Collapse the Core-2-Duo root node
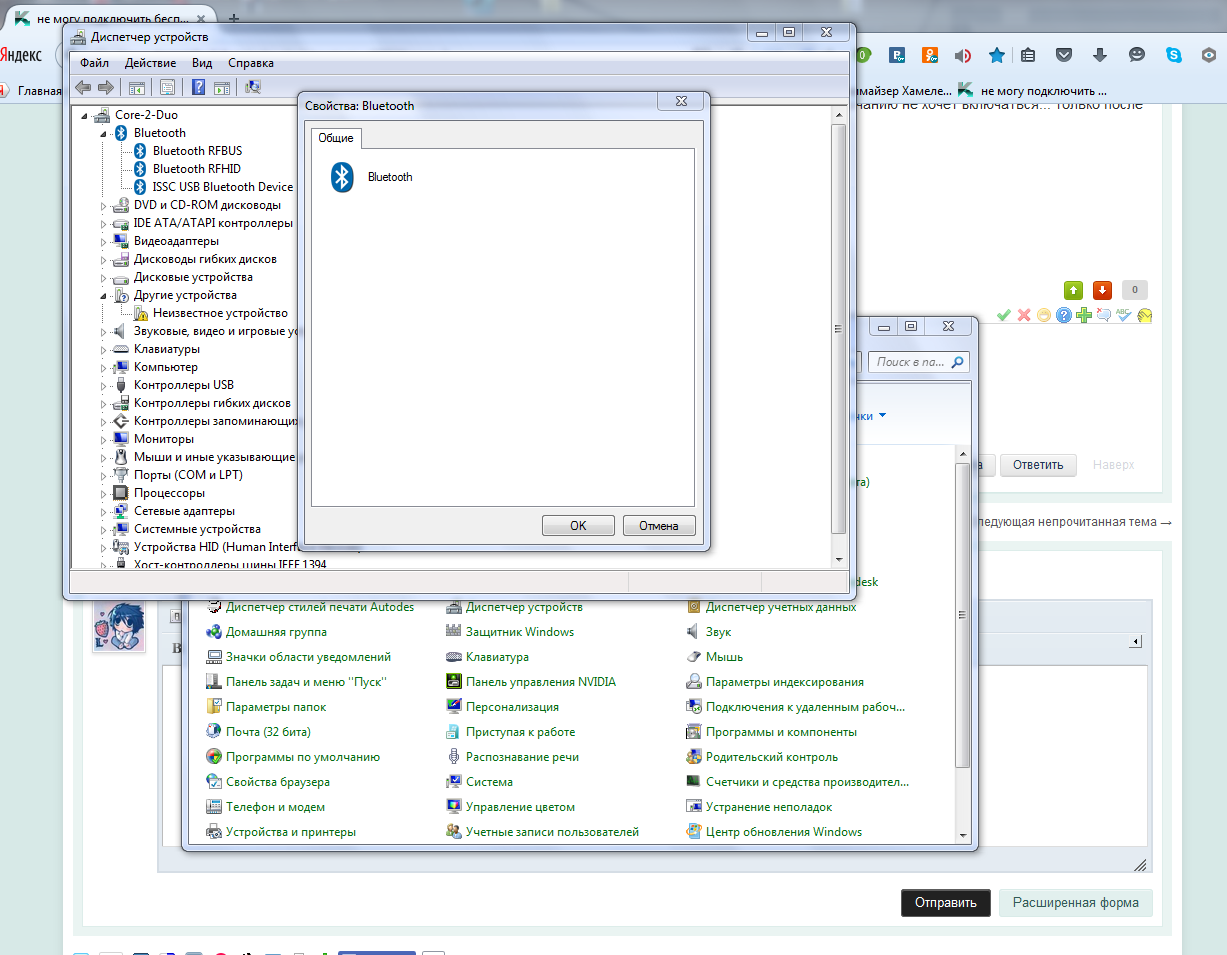The image size is (1227, 955). pyautogui.click(x=84, y=115)
